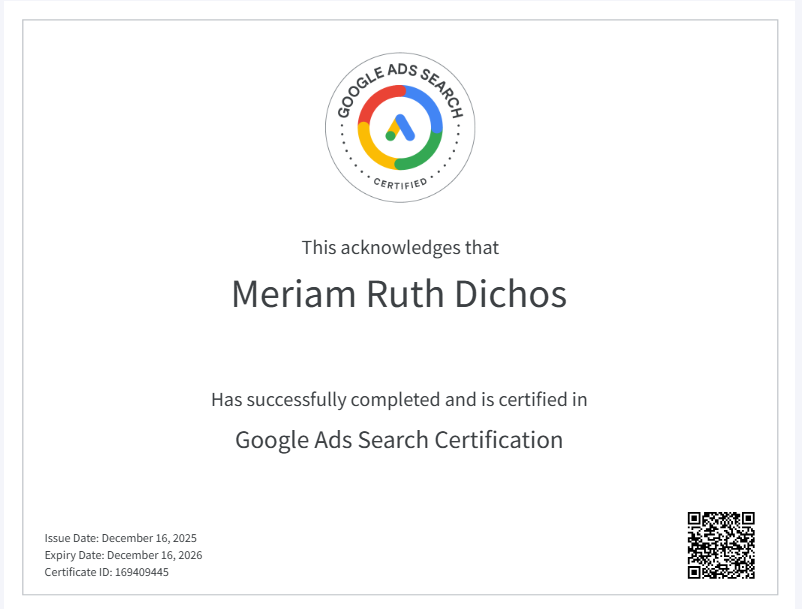This screenshot has height=609, width=802.
Task: Click 'December 16, 2026' expiry date value
Action: click(154, 555)
